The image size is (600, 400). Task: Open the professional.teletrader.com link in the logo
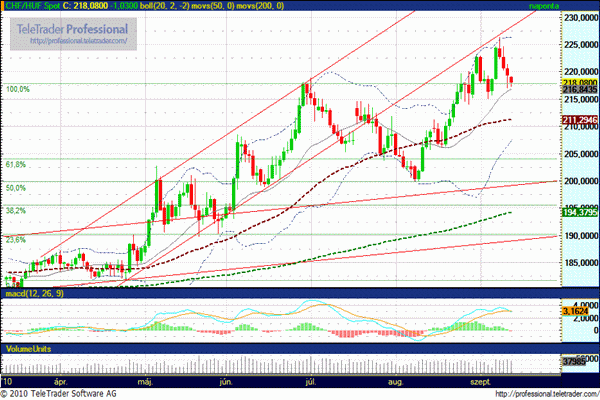76,43
